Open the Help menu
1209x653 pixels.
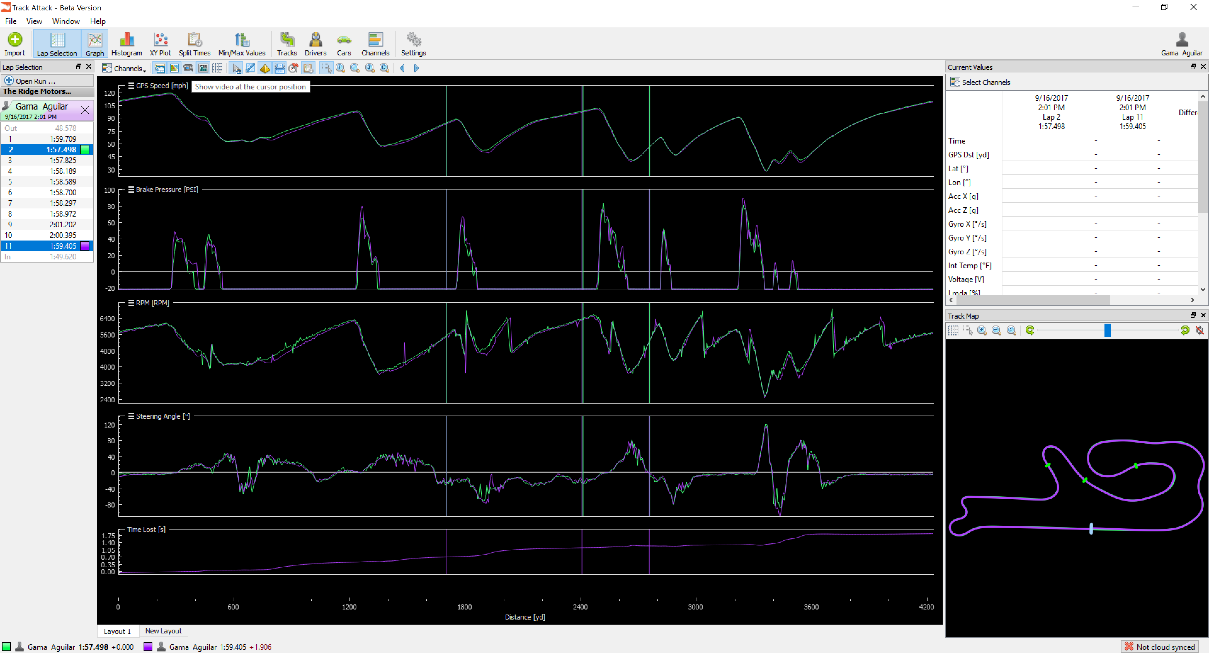(98, 21)
